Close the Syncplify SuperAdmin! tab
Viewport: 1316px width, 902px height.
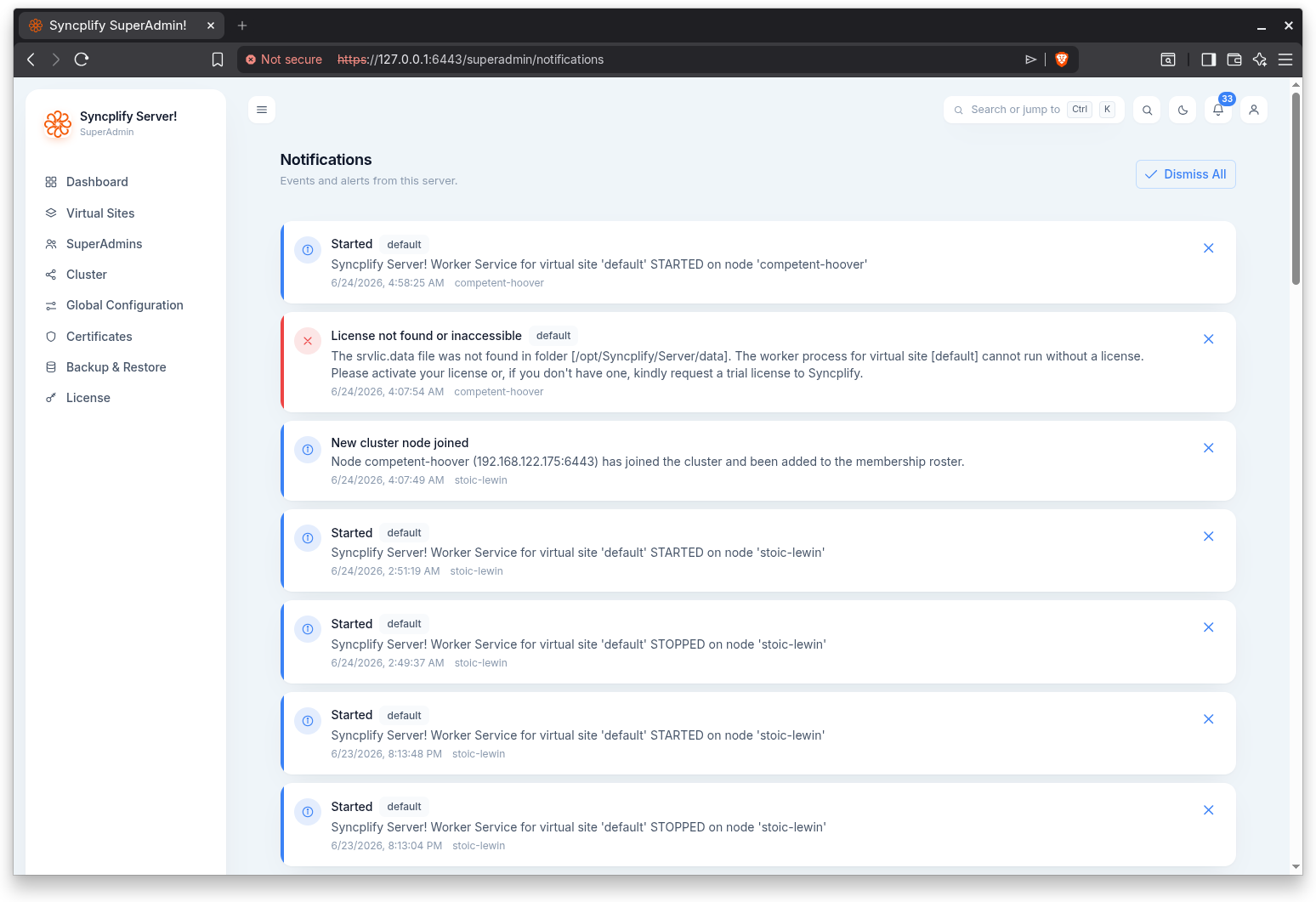coord(211,26)
